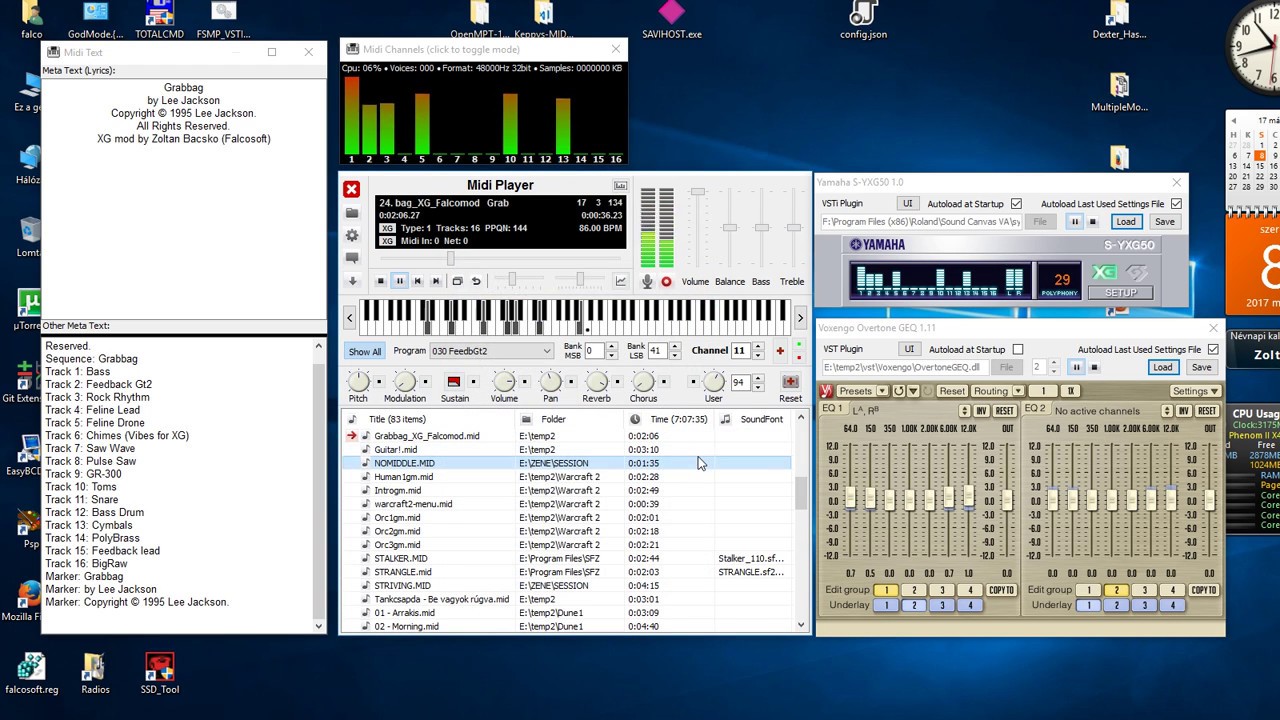Image resolution: width=1280 pixels, height=720 pixels.
Task: Toggle the small checkbox next to Pitch knob
Action: (x=379, y=382)
